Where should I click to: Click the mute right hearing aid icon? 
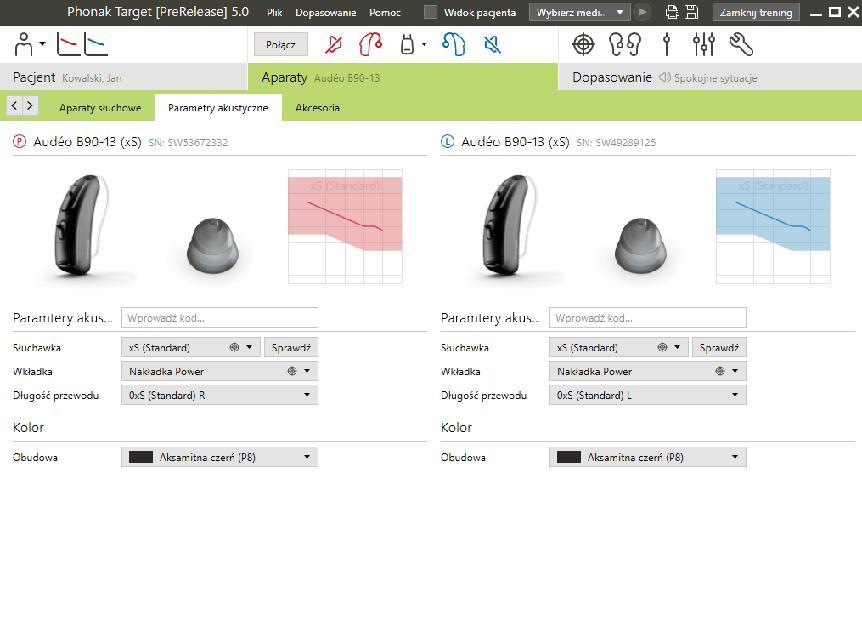[x=333, y=45]
